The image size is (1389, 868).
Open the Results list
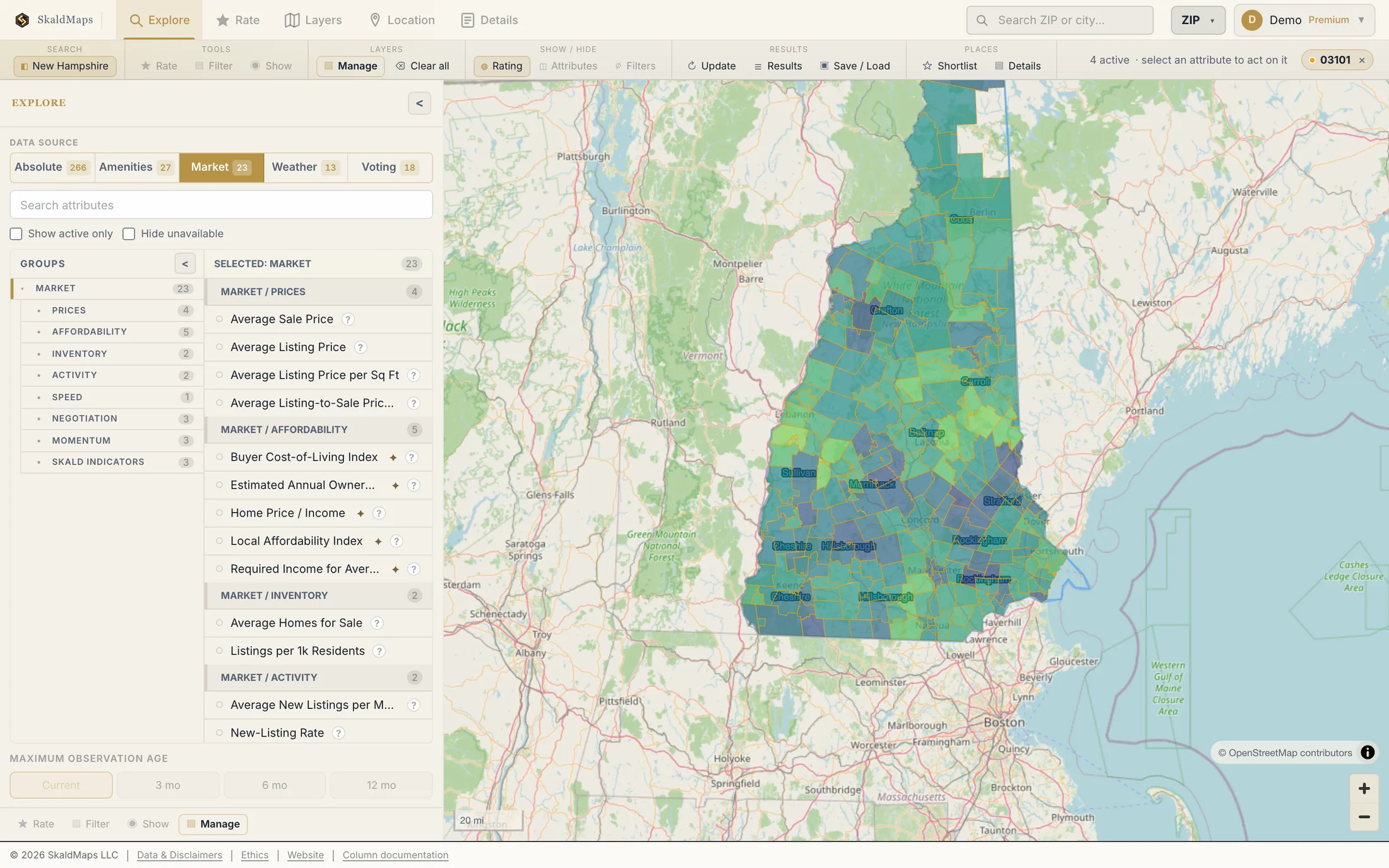point(778,66)
